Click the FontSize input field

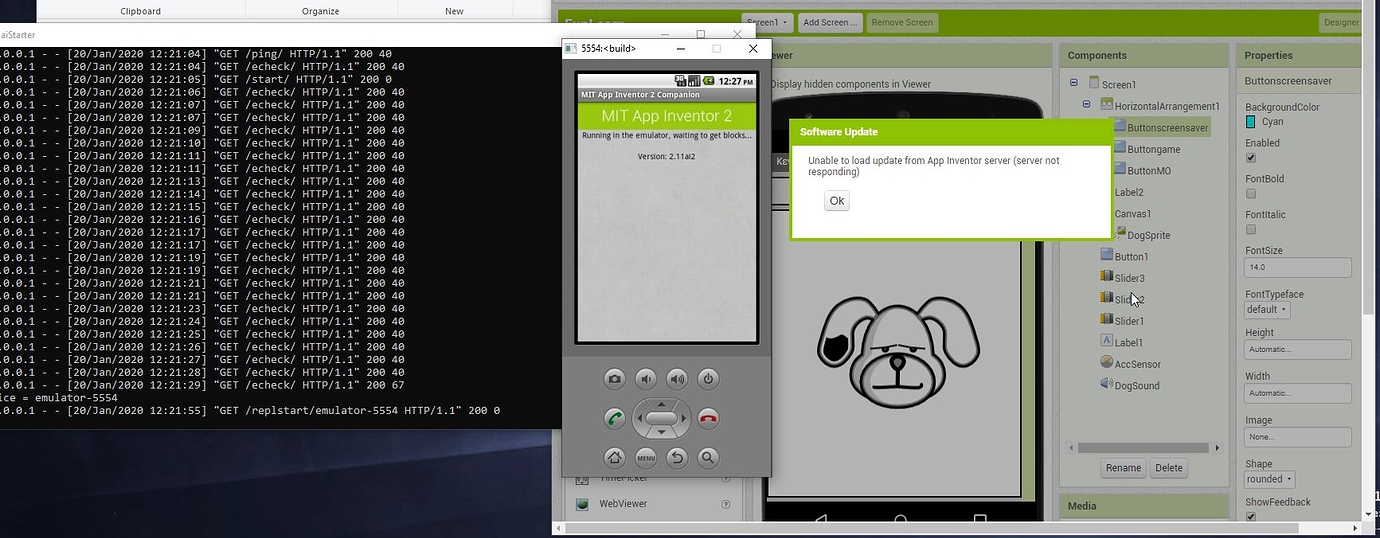click(1297, 268)
